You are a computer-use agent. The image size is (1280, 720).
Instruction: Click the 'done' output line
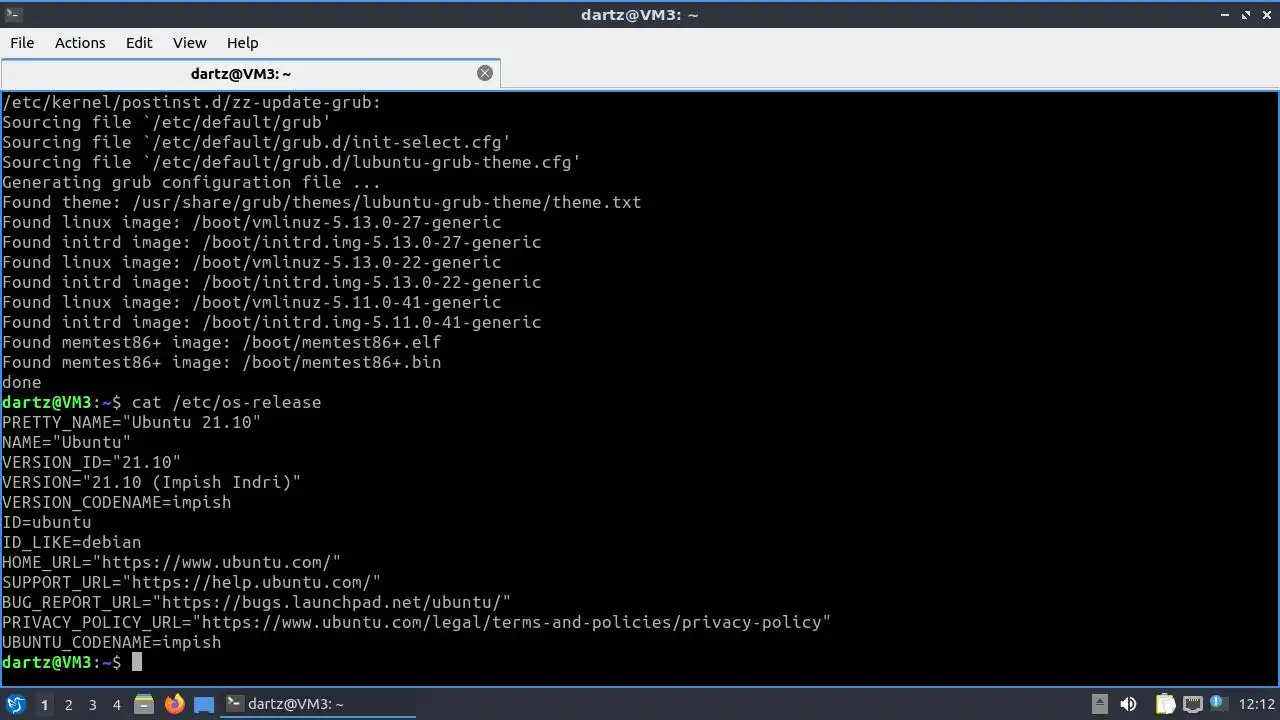pos(21,382)
